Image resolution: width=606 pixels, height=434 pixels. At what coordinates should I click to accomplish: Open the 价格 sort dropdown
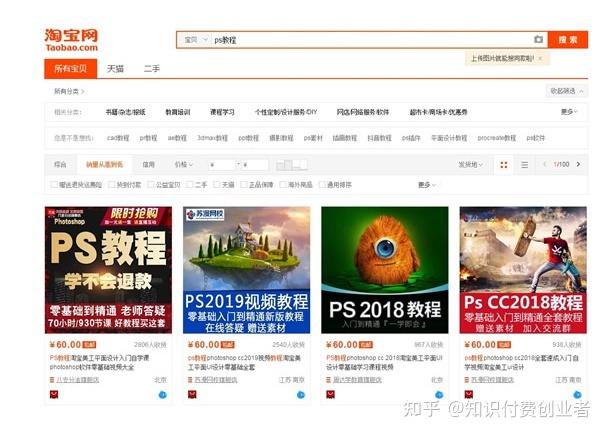[184, 164]
